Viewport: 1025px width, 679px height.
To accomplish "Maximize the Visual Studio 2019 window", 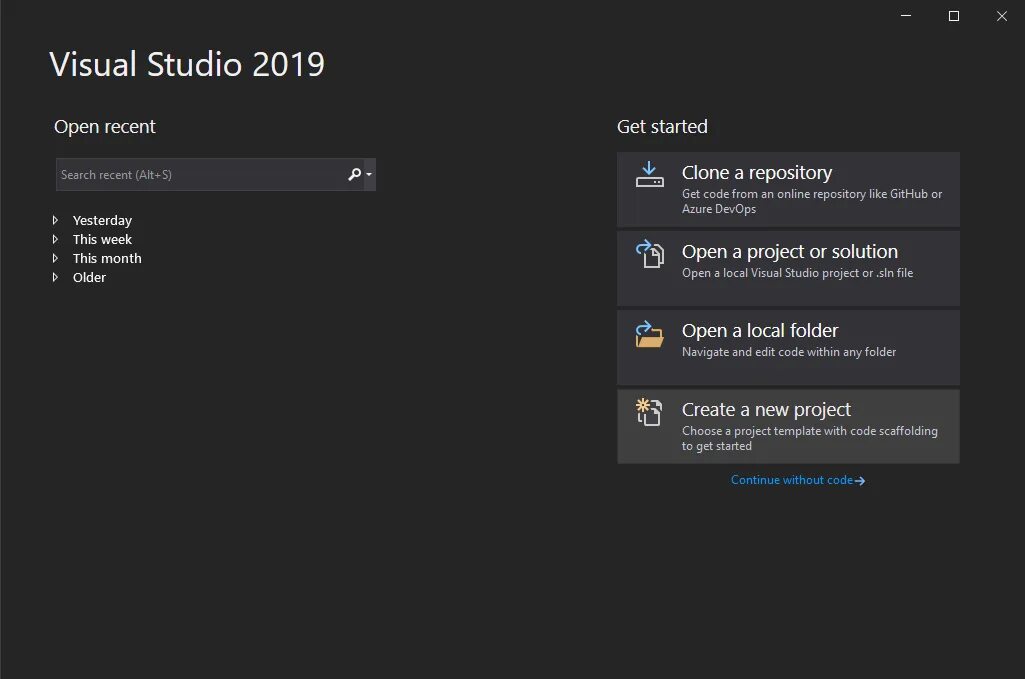I will 954,16.
